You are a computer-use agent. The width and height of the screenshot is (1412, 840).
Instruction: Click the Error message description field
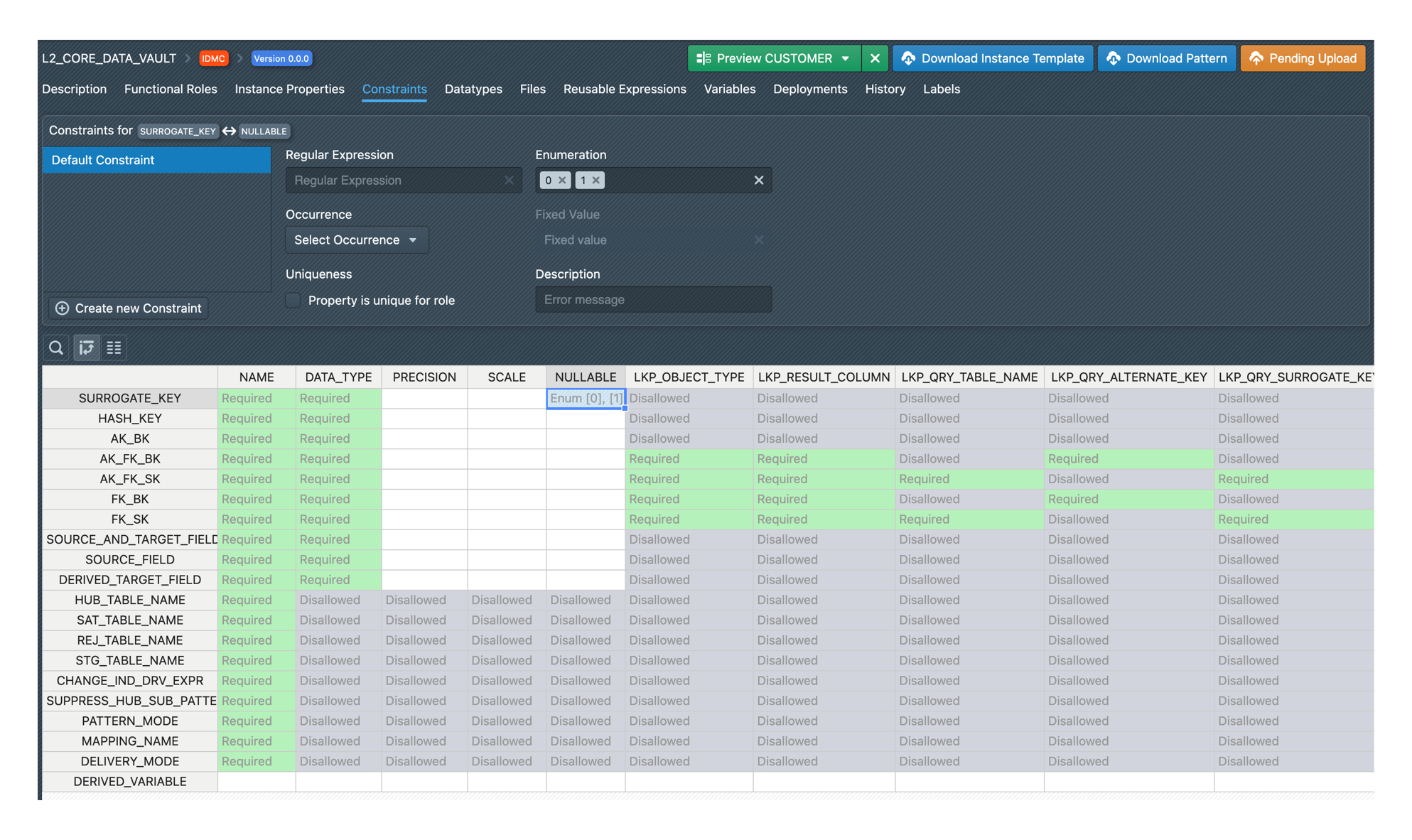coord(653,300)
